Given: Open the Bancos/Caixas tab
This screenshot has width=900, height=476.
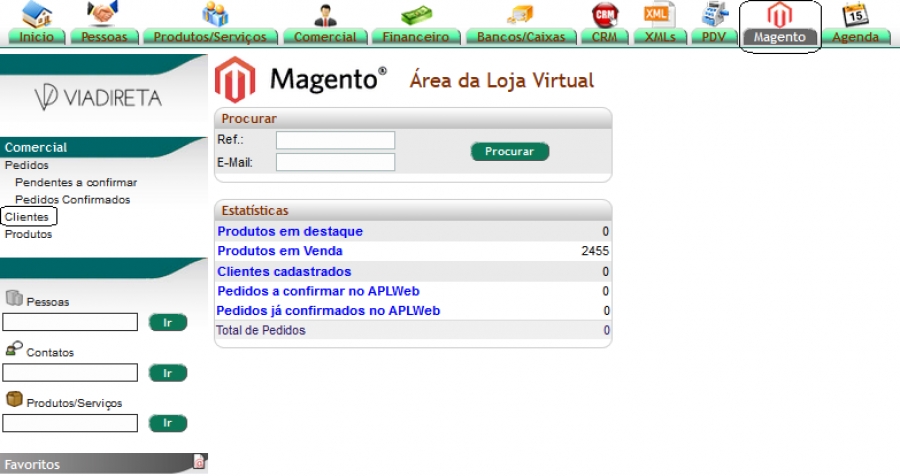Looking at the screenshot, I should pos(521,37).
